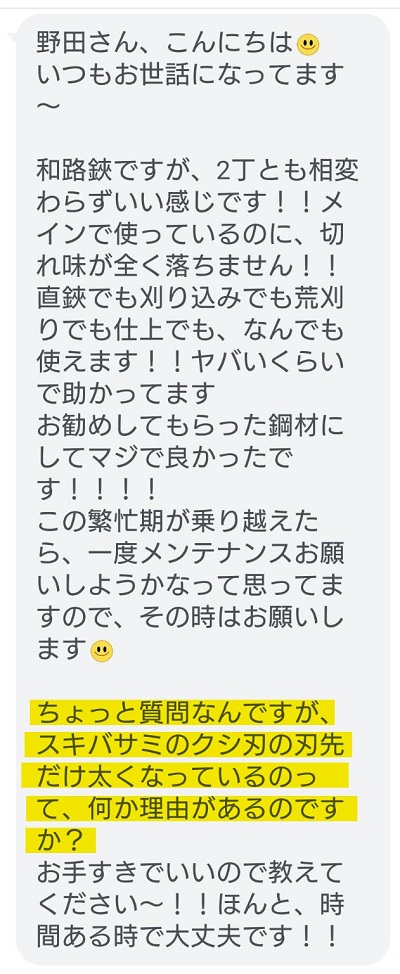Tap the line 使えます！！ヤバいくらい

click(x=190, y=362)
